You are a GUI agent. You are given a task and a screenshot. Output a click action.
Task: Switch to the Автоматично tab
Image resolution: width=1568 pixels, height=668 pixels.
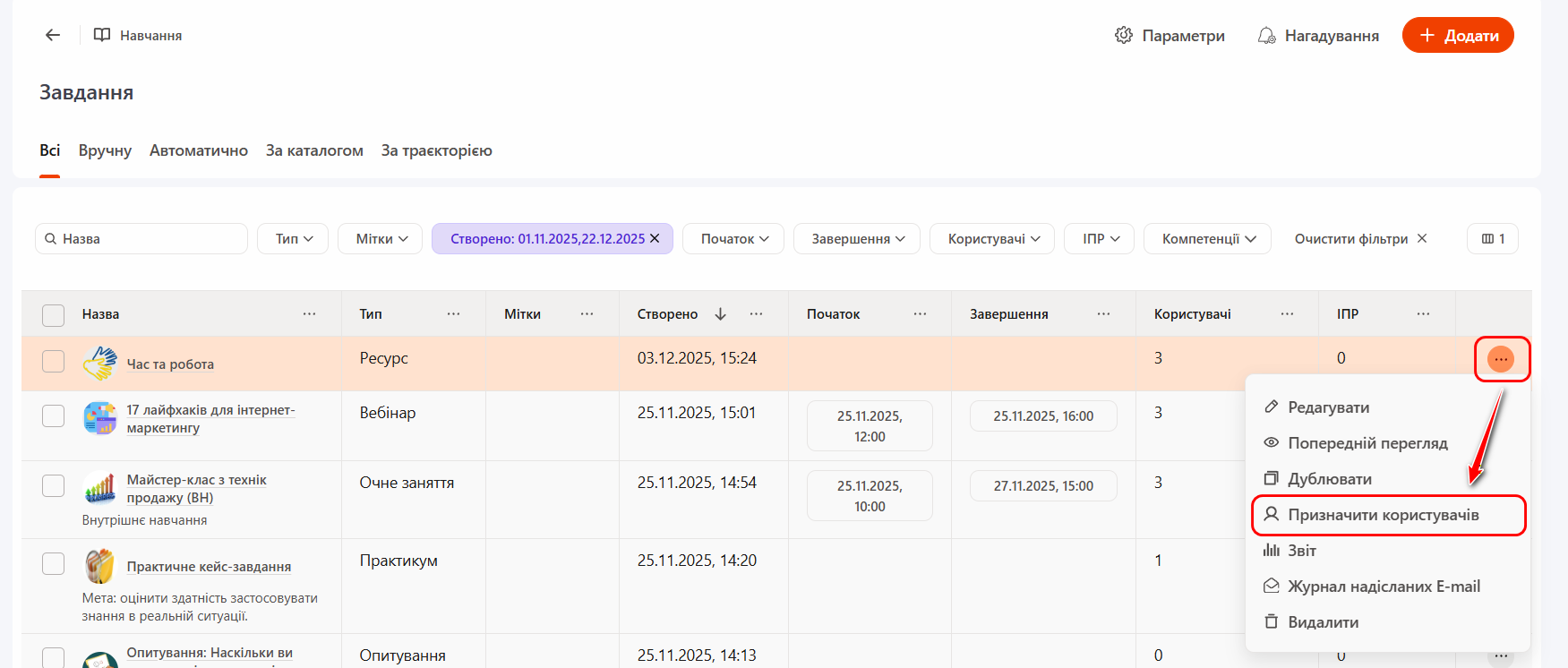tap(198, 150)
